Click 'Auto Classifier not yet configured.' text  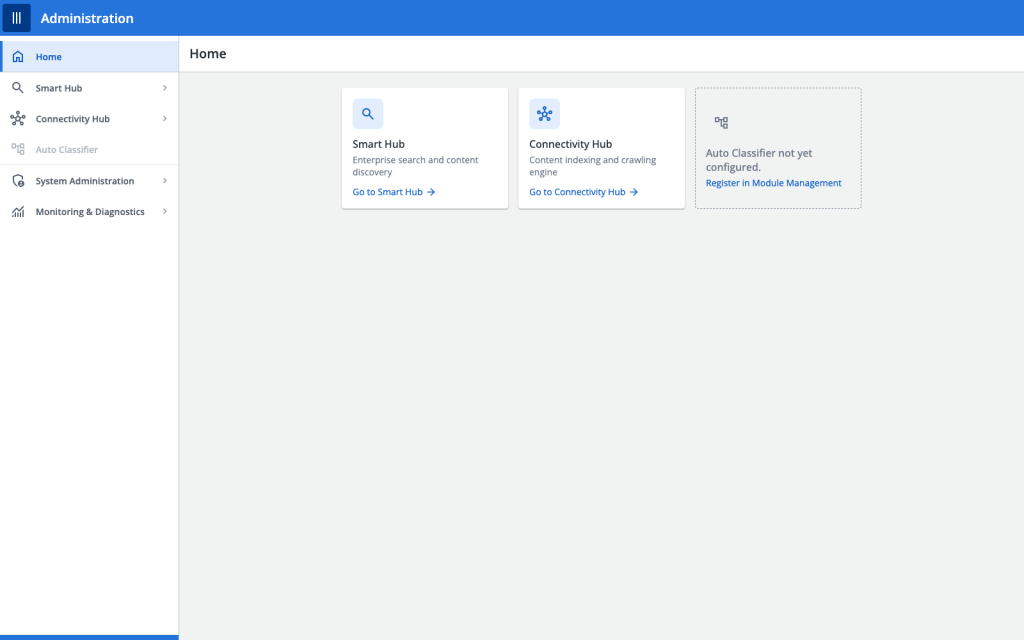(x=759, y=160)
